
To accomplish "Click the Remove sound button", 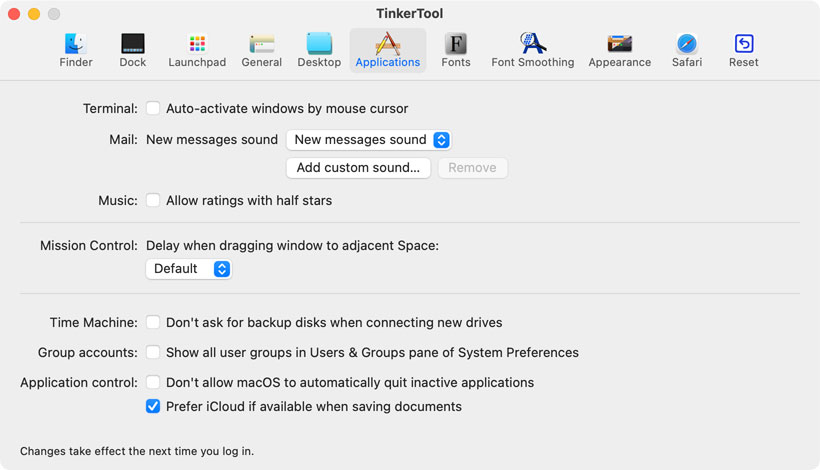I will [472, 168].
